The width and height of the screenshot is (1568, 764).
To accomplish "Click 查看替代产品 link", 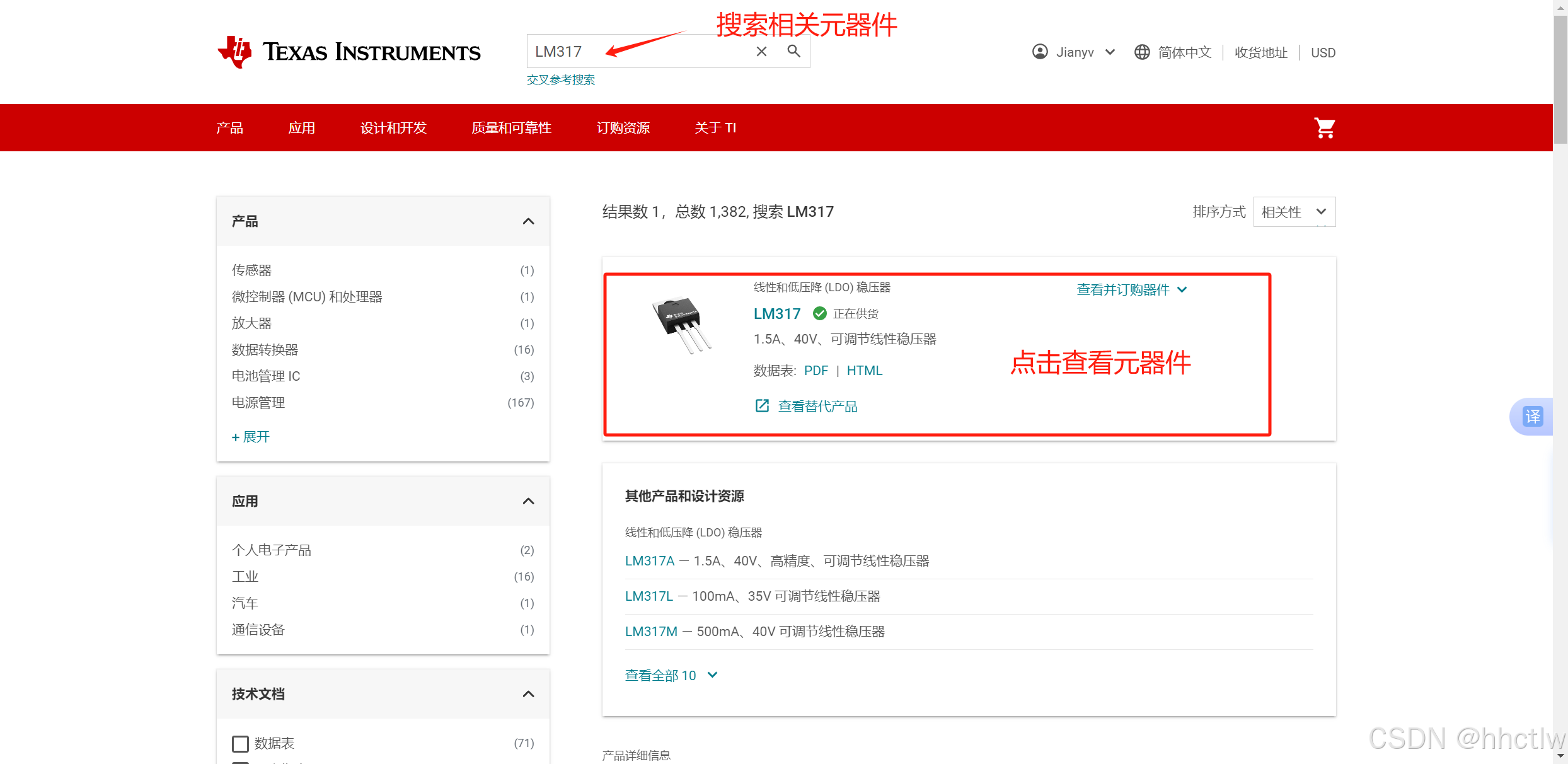I will 818,406.
